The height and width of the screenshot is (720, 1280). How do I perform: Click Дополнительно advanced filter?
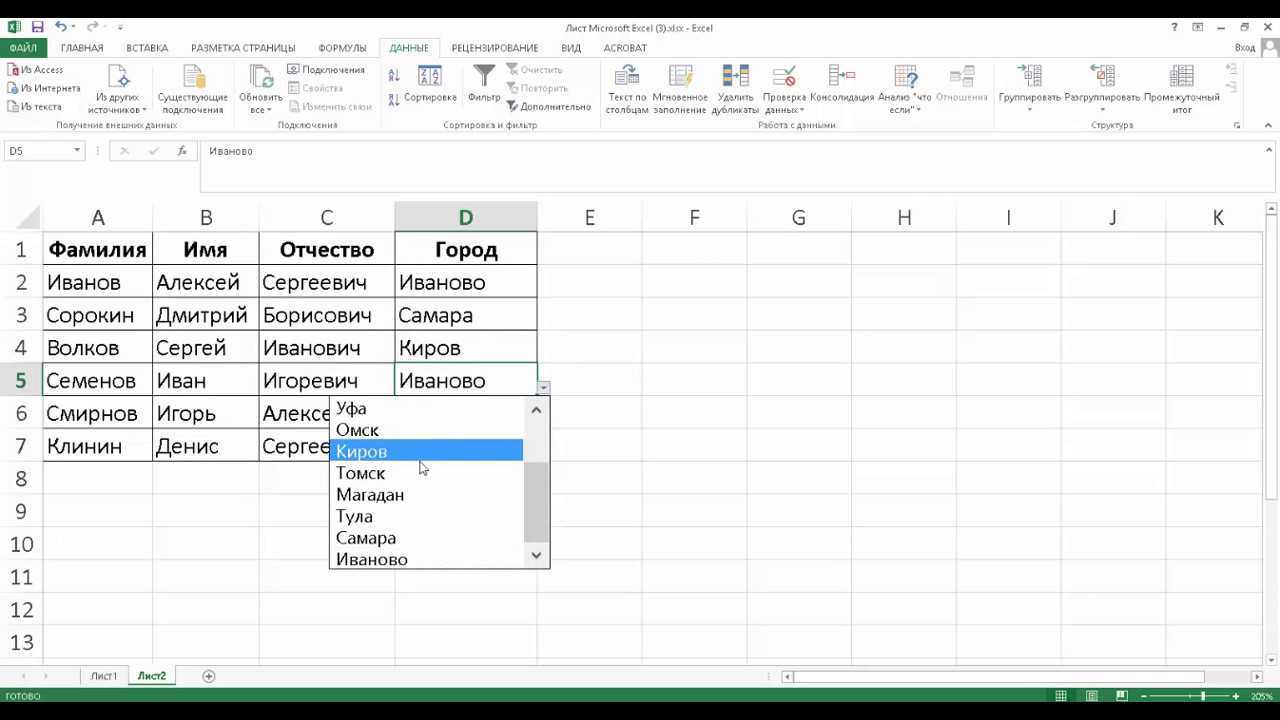pos(548,106)
